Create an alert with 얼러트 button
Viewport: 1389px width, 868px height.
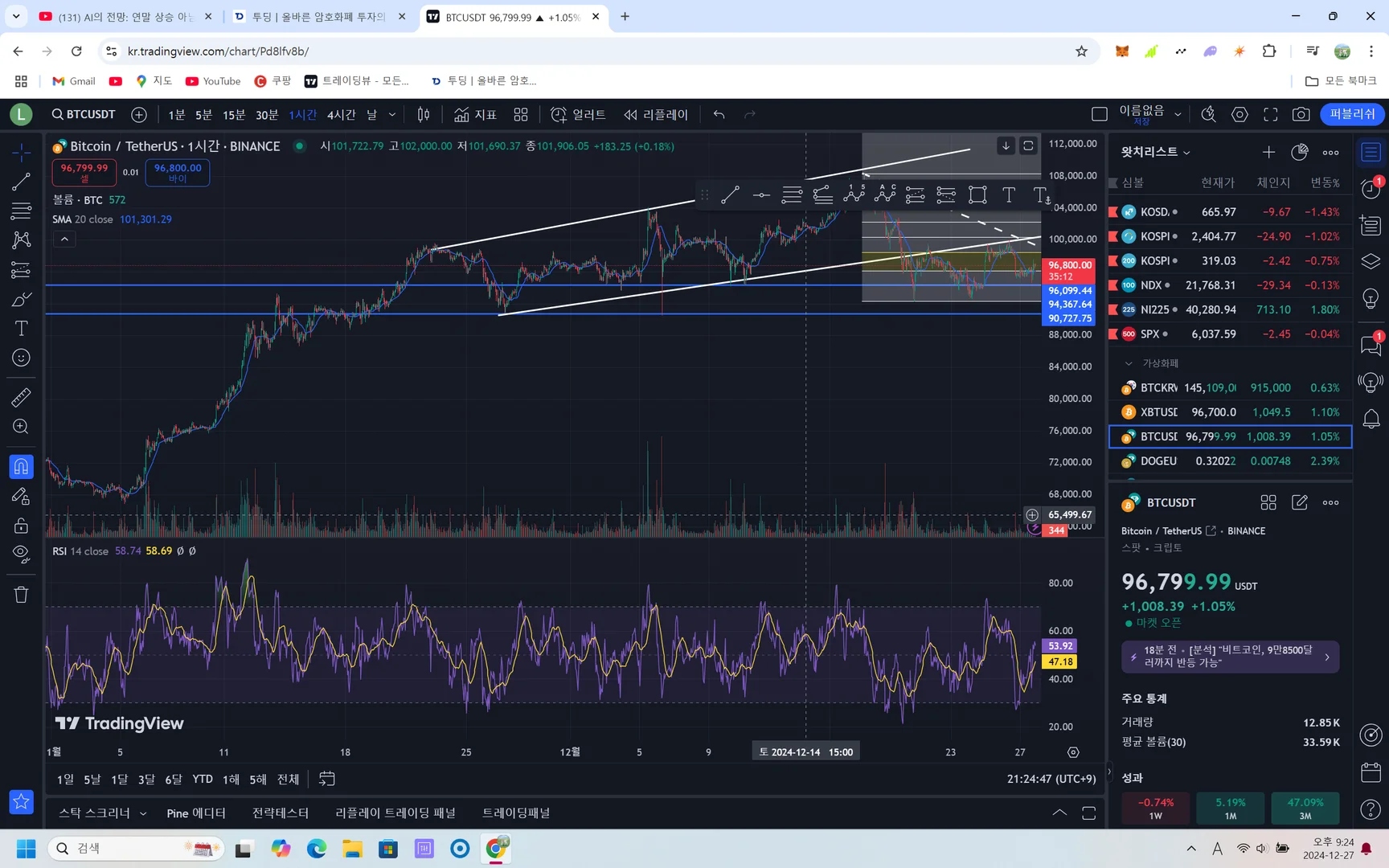pos(578,115)
